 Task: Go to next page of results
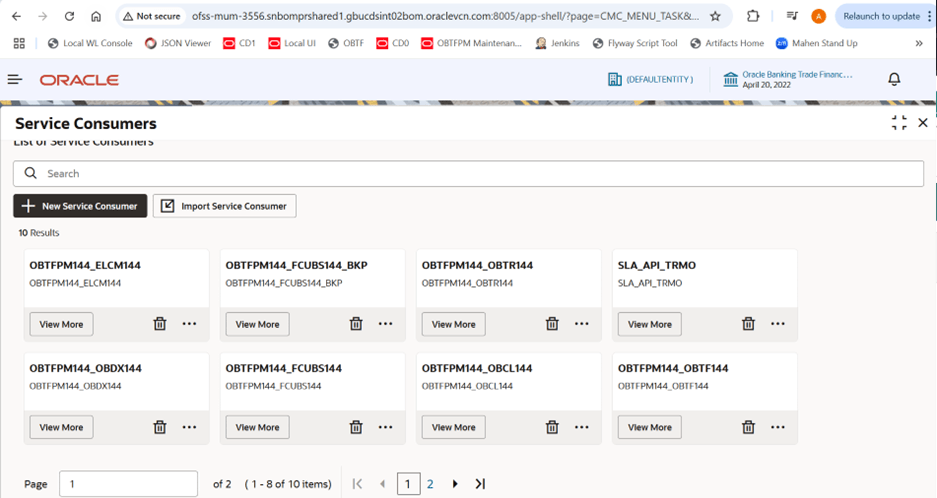pyautogui.click(x=455, y=484)
